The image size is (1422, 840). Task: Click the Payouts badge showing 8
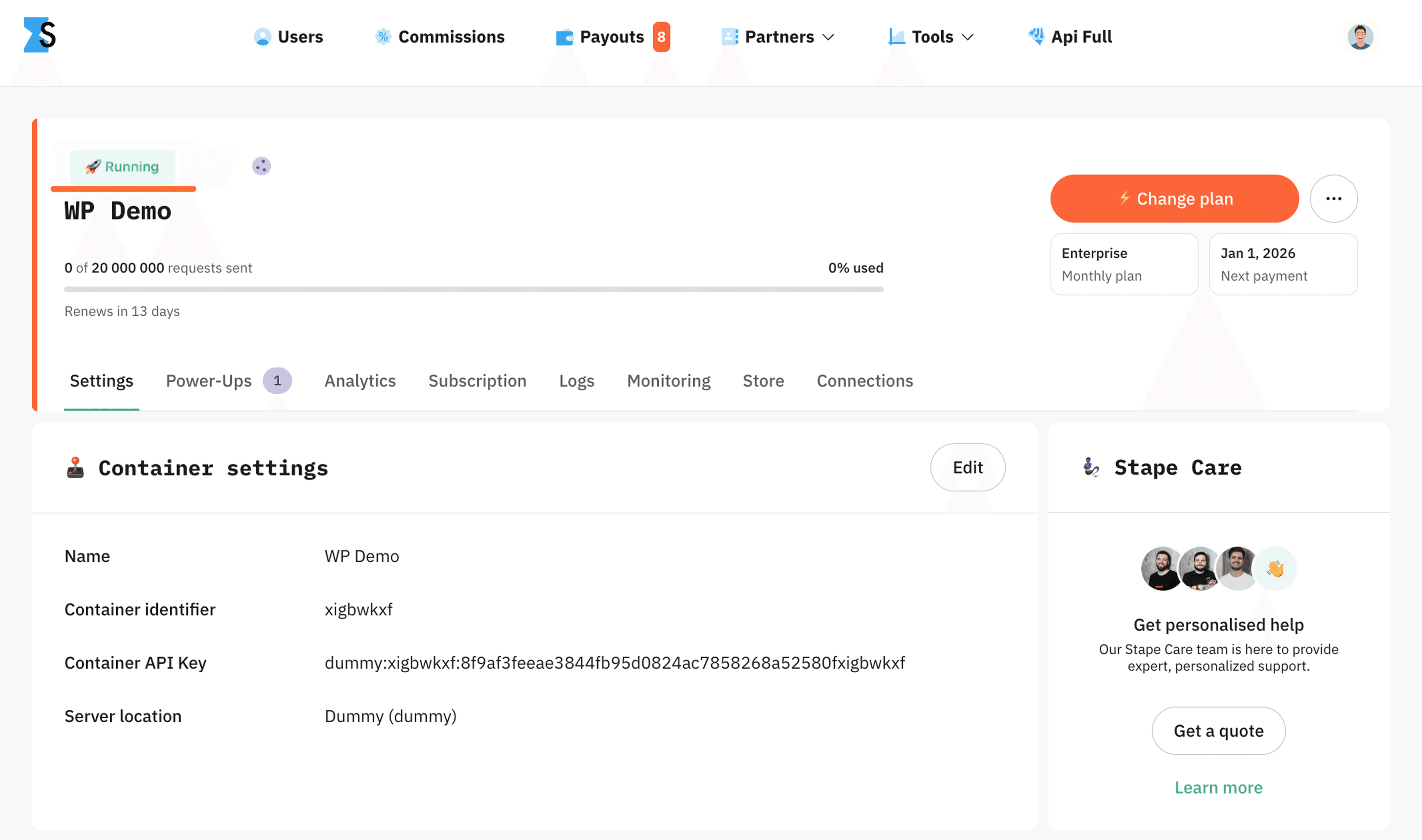click(661, 37)
